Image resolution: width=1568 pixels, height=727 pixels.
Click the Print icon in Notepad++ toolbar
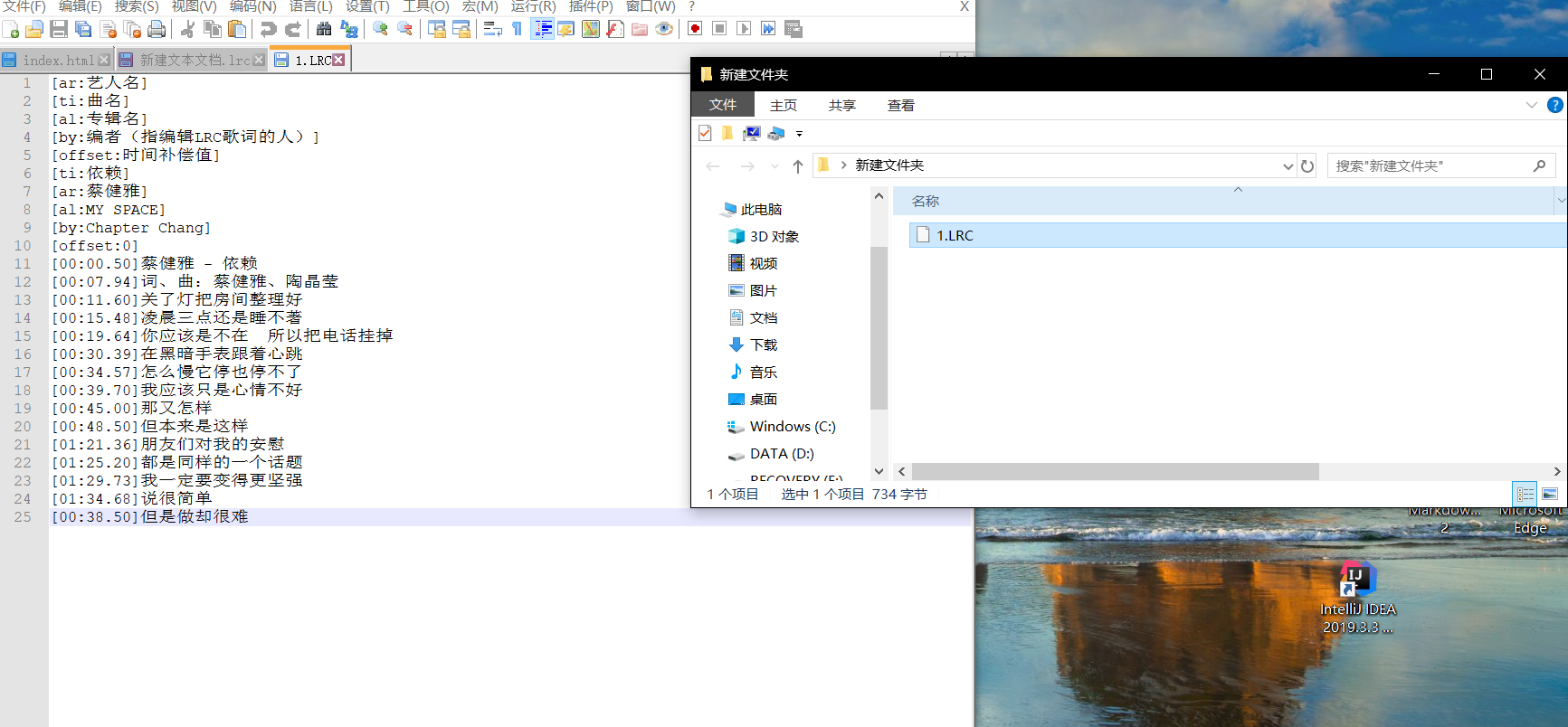(x=157, y=29)
